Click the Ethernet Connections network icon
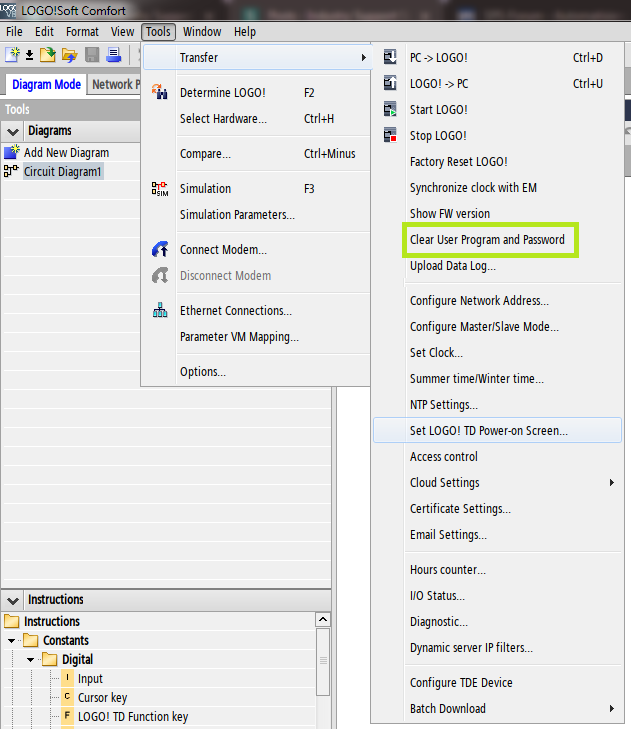 [160, 310]
